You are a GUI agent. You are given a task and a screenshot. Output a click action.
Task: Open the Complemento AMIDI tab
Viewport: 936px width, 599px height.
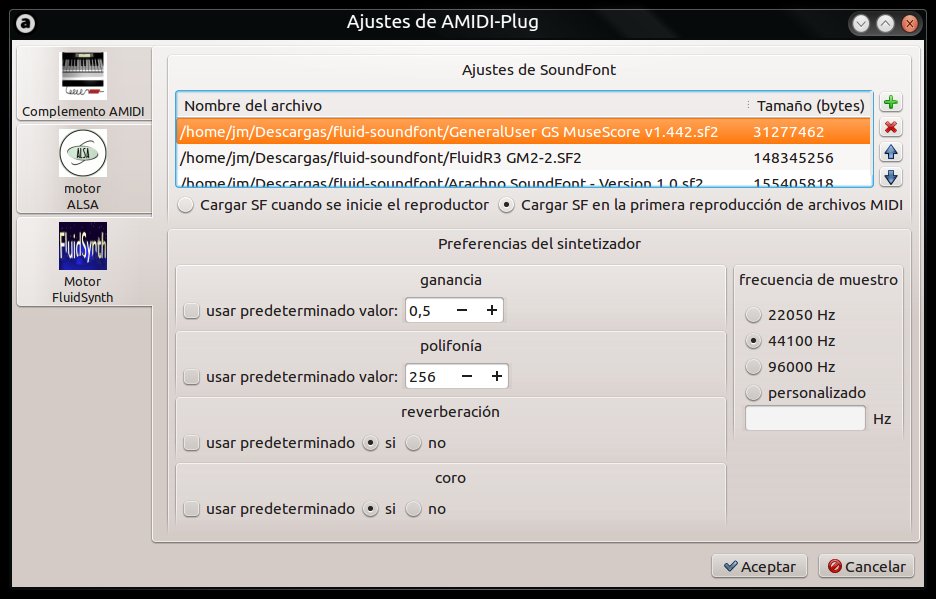coord(83,84)
